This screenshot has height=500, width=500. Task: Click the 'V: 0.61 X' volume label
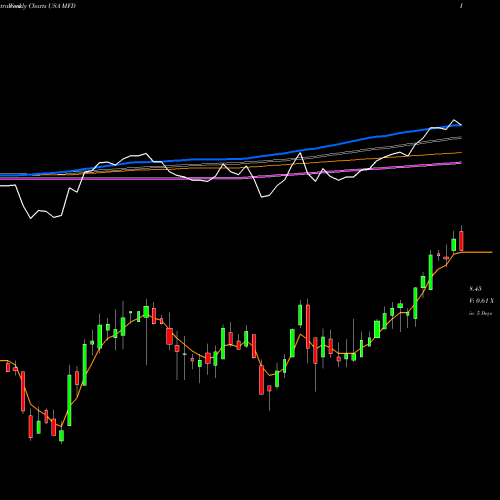[x=481, y=301]
